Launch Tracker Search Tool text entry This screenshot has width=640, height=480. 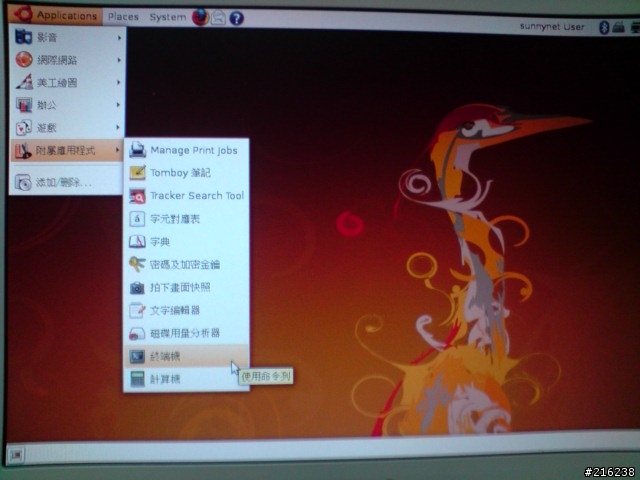tap(197, 196)
